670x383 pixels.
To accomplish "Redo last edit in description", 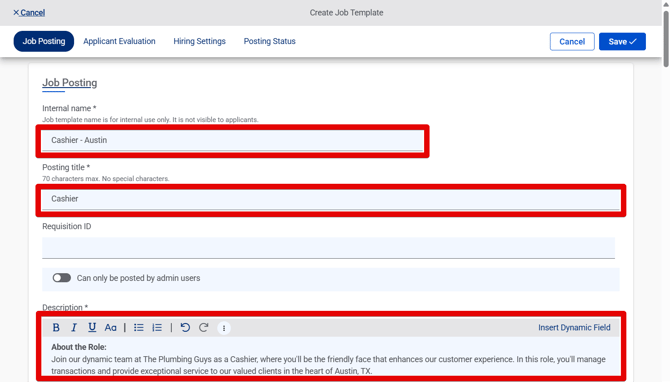I will coord(203,328).
